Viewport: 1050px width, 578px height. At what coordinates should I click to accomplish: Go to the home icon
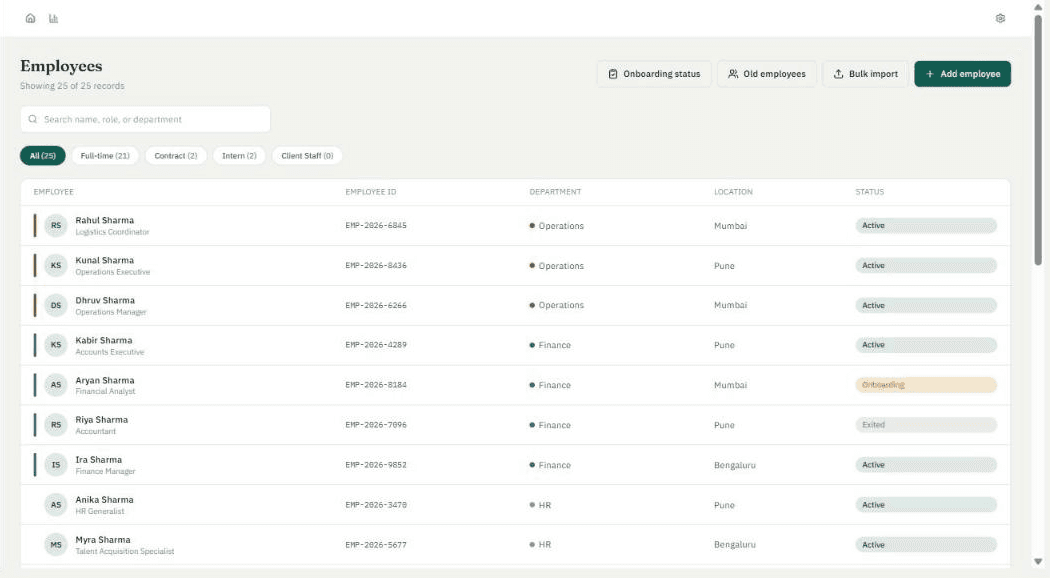(x=30, y=18)
